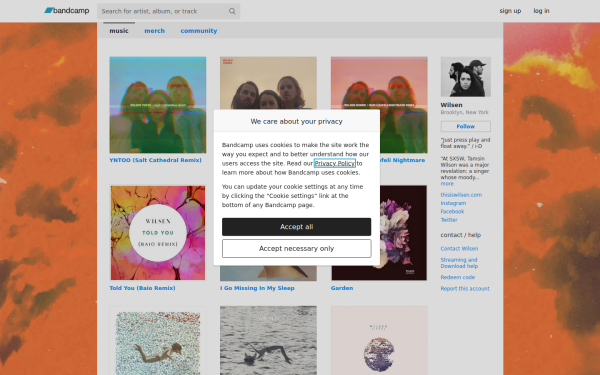Click the search magnifier icon

tap(232, 11)
